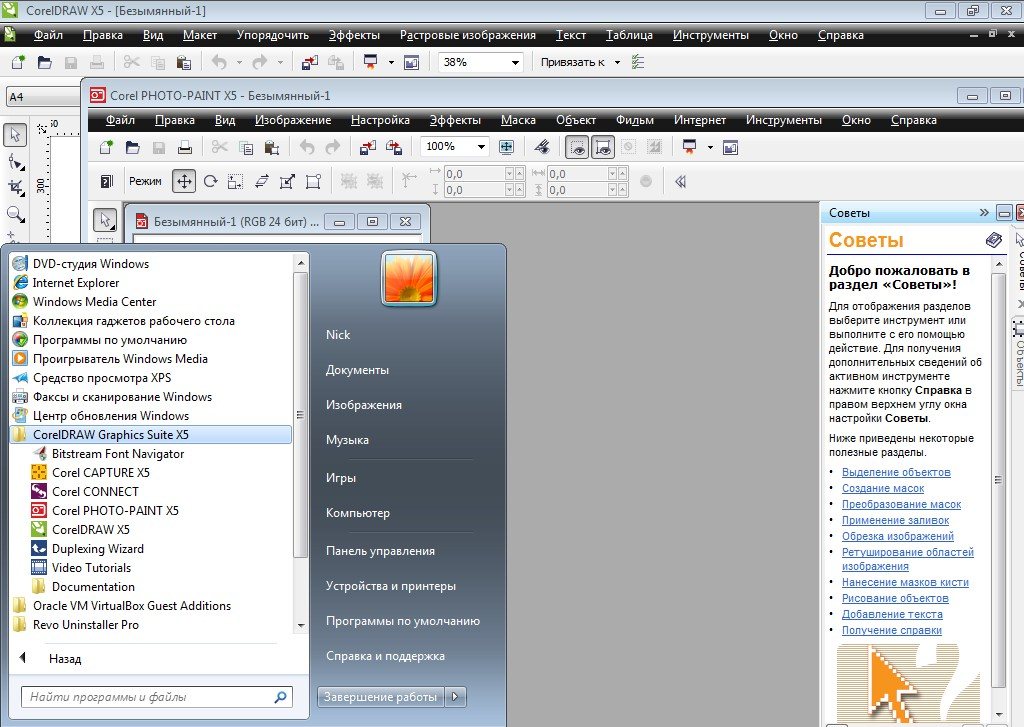Screen dimensions: 1024x727
Task: Select the rotate mode icon in property bar
Action: pyautogui.click(x=210, y=181)
